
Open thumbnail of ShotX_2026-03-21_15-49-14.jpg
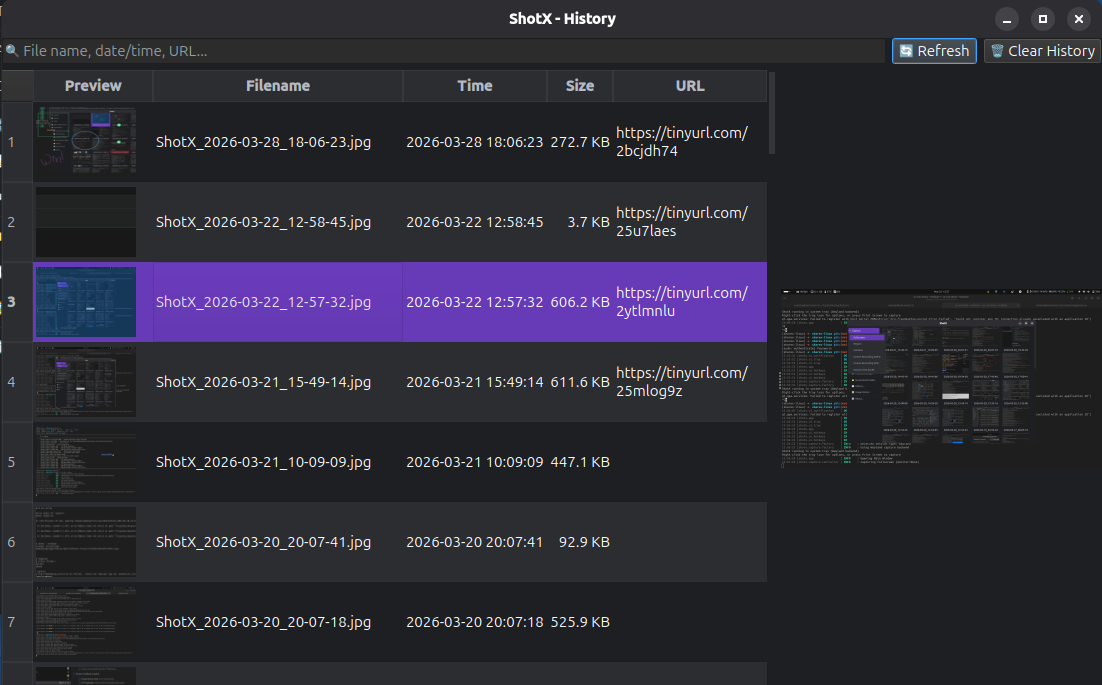point(86,381)
